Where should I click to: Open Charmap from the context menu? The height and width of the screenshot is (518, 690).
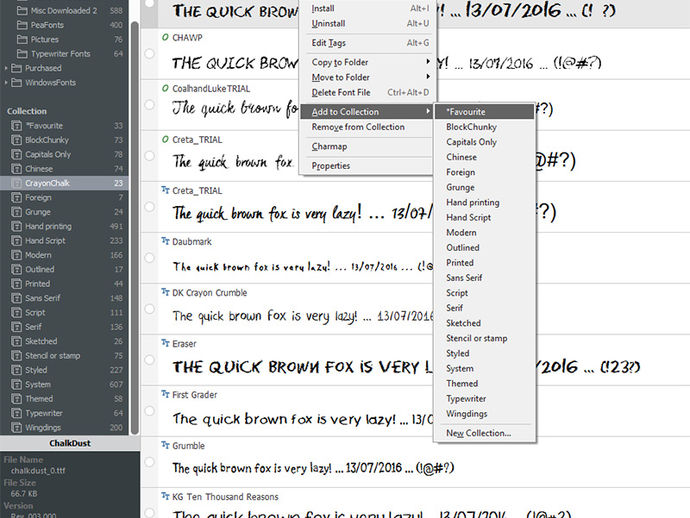[366, 147]
